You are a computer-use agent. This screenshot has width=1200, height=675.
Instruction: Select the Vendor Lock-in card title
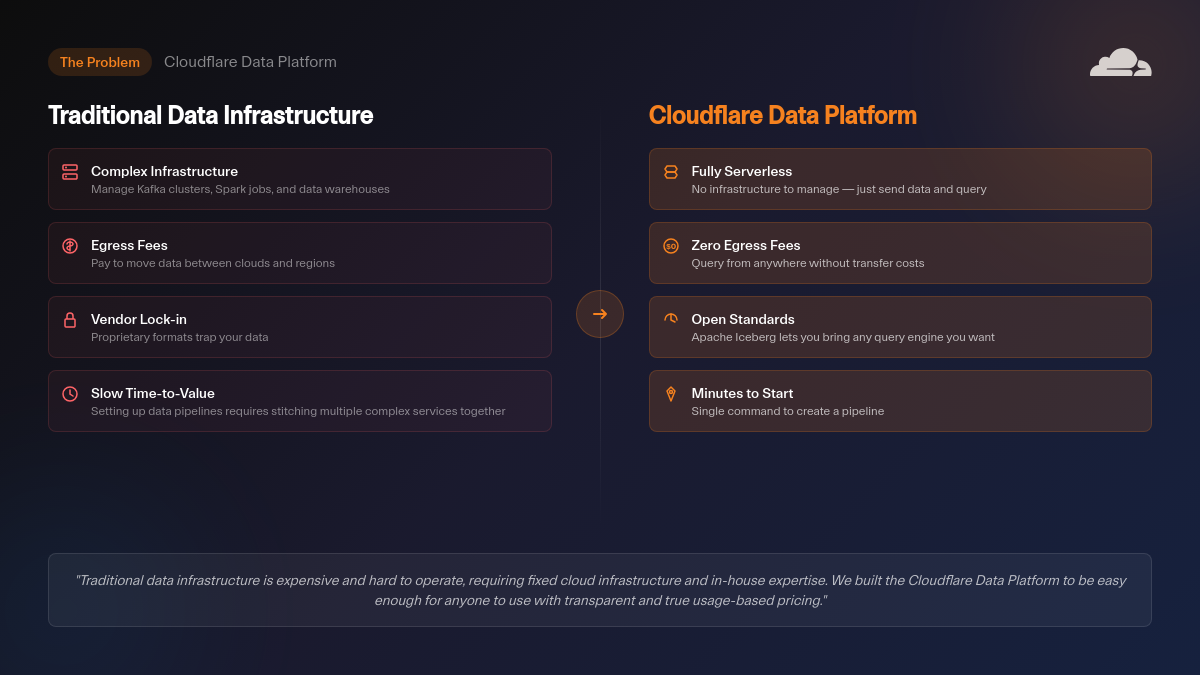coord(139,319)
